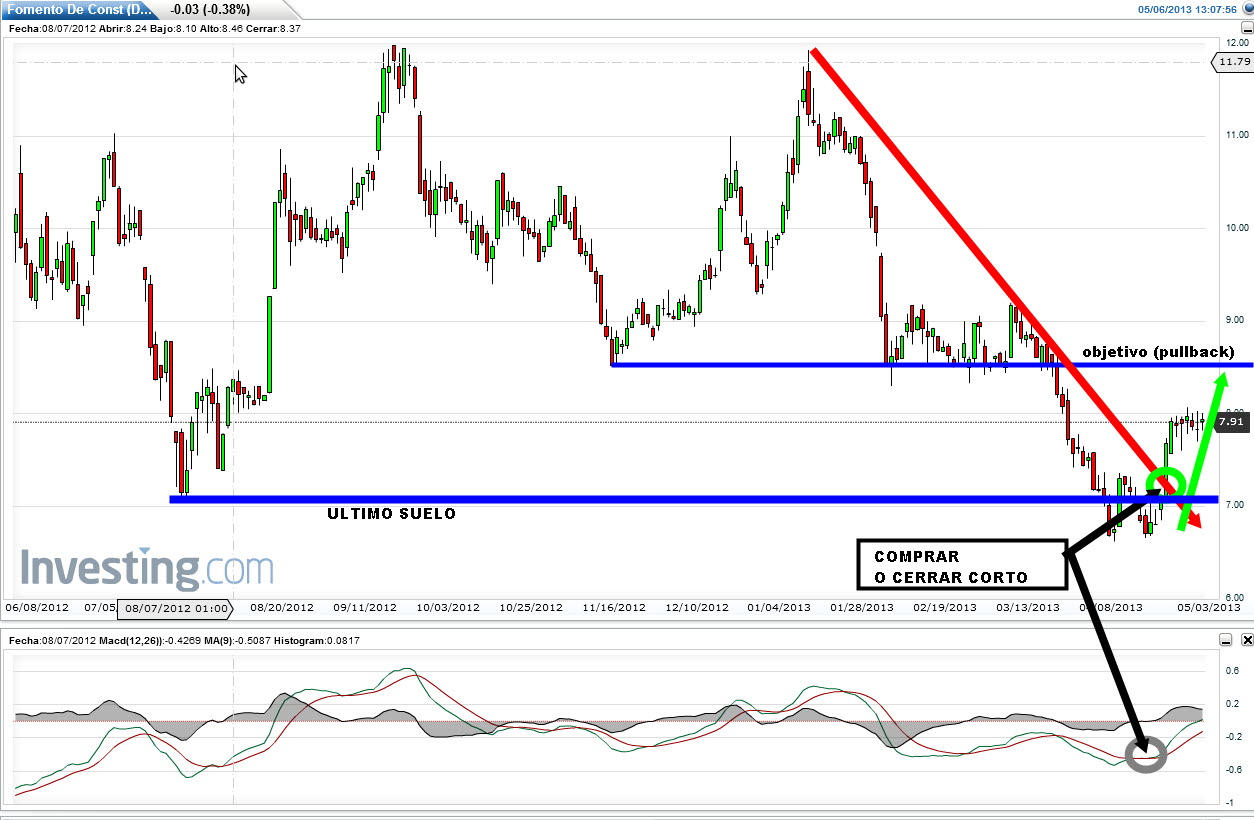Image resolution: width=1254 pixels, height=820 pixels.
Task: Click the green circle at the trendline breakout
Action: point(1165,484)
